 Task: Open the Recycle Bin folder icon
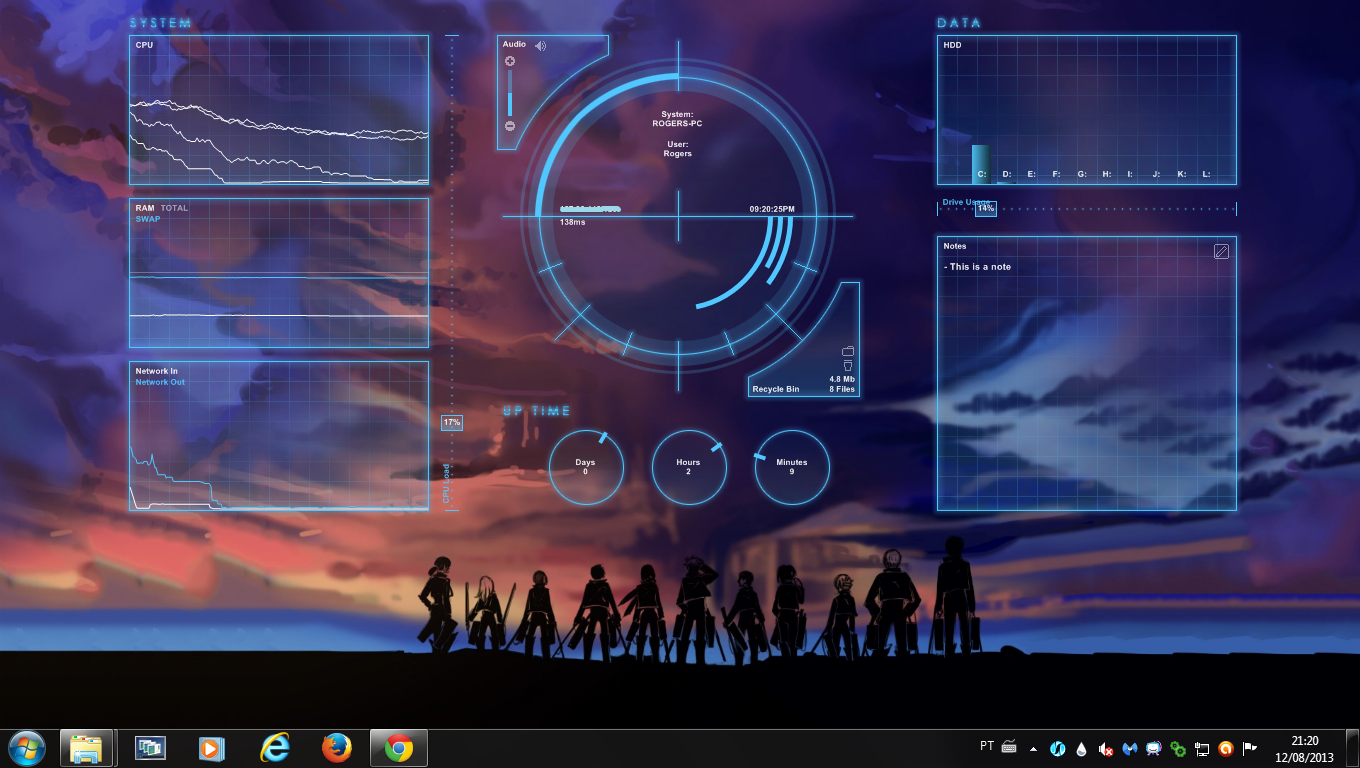click(x=848, y=351)
